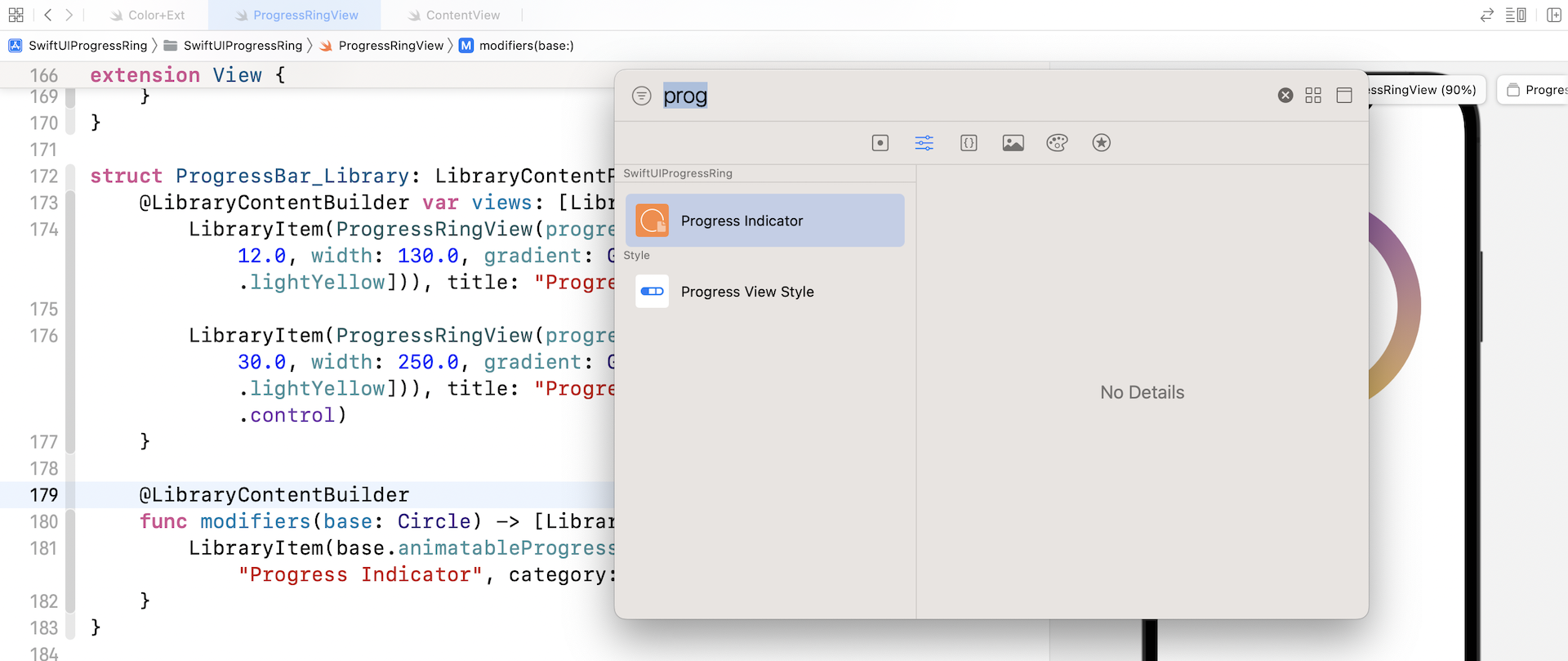Click the "Progress Indicator" string literal
The height and width of the screenshot is (661, 1568).
(x=361, y=574)
